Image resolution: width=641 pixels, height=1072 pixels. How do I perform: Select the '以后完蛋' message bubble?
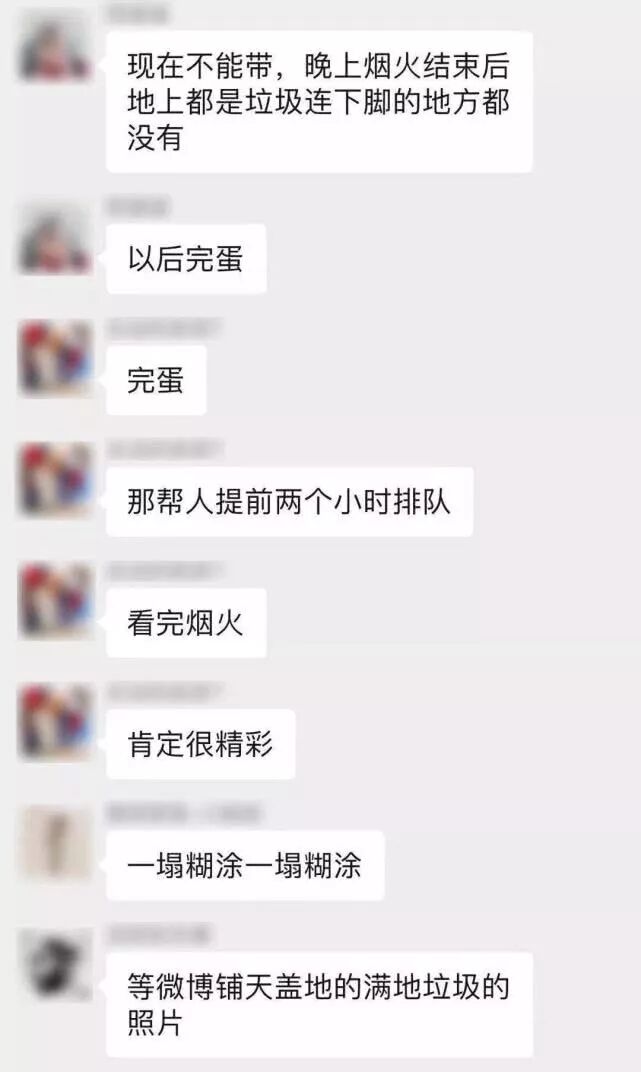pyautogui.click(x=186, y=259)
